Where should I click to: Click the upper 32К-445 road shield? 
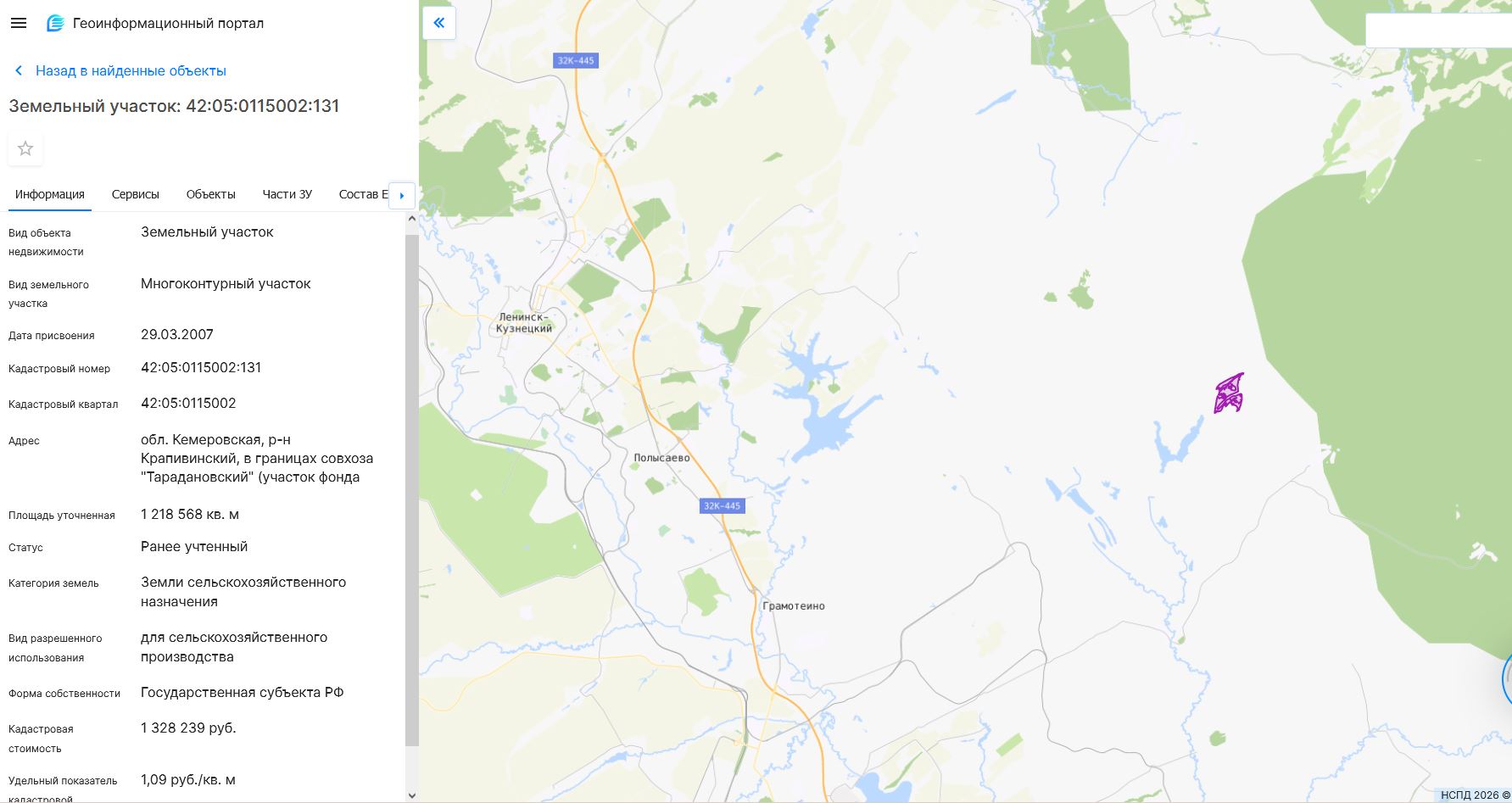[x=576, y=60]
